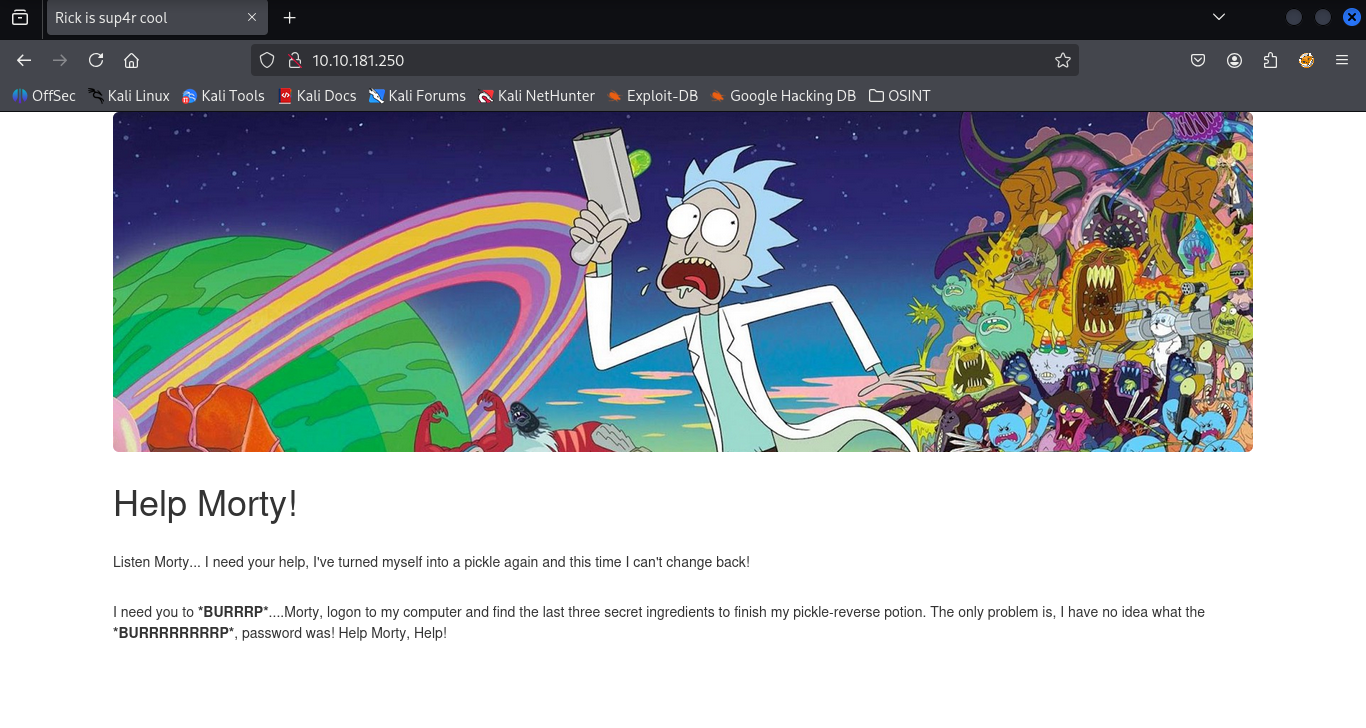1366x728 pixels.
Task: Expand the list all tabs chevron
Action: [1218, 17]
